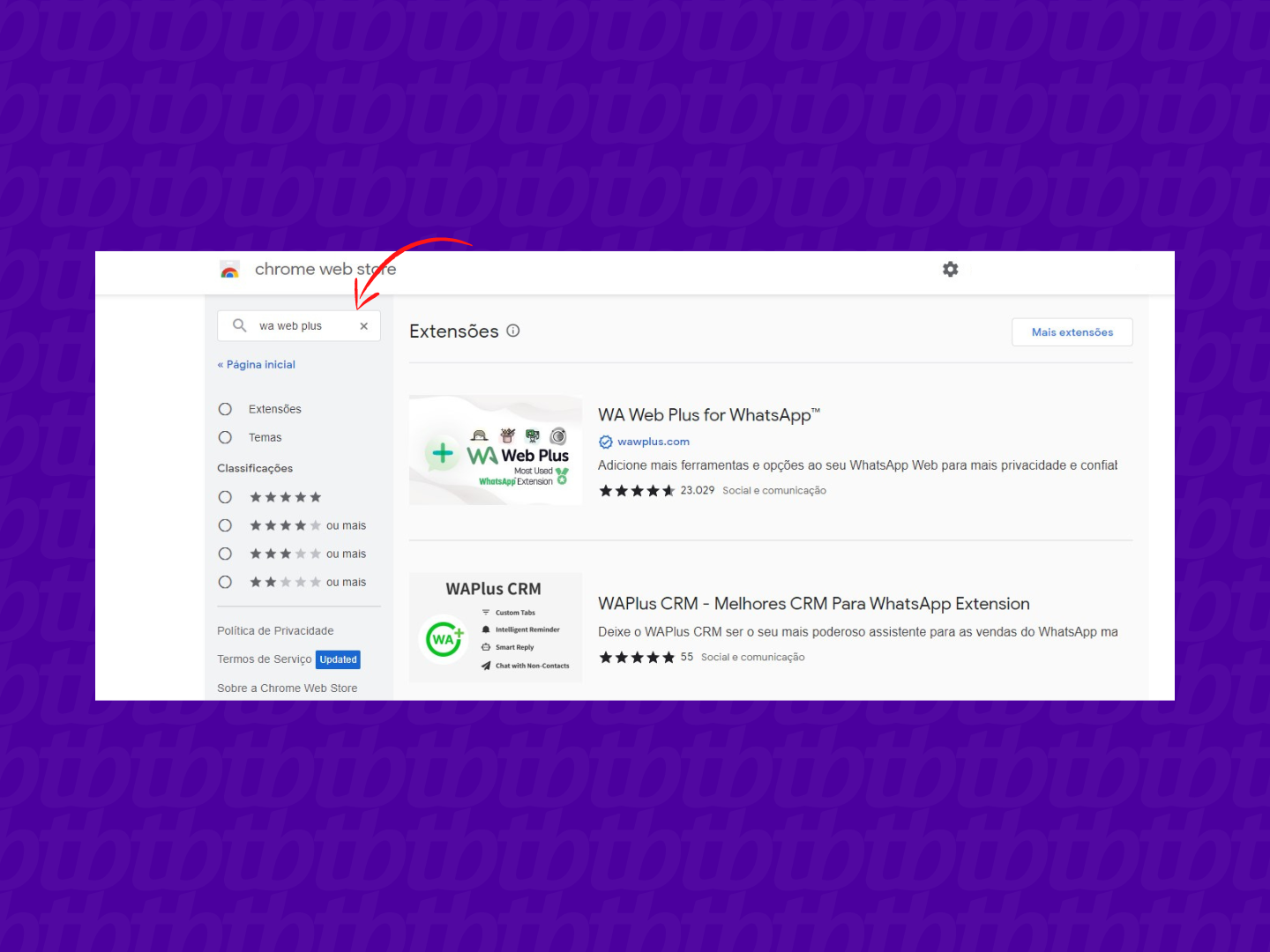The width and height of the screenshot is (1270, 952).
Task: Click WA Web Plus description text
Action: [x=857, y=465]
